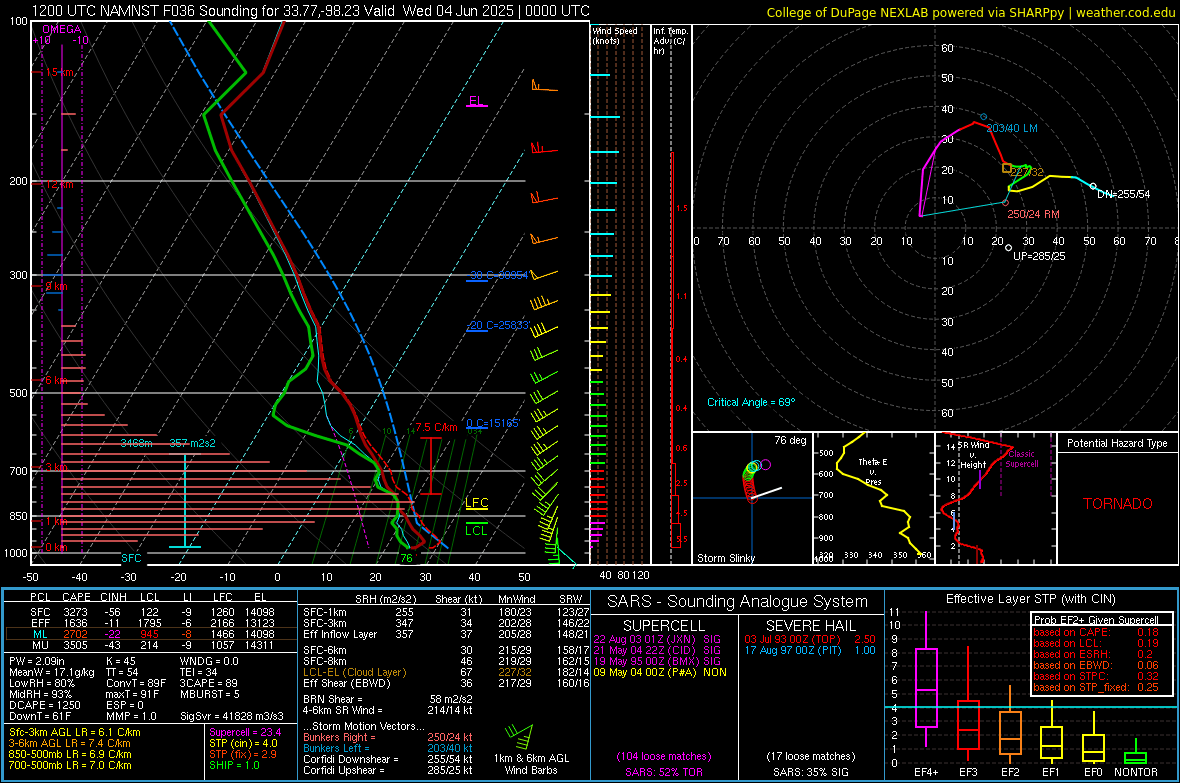Screen dimensions: 1180x783
Task: Click '(104 loose matches)' text
Action: pyautogui.click(x=664, y=756)
